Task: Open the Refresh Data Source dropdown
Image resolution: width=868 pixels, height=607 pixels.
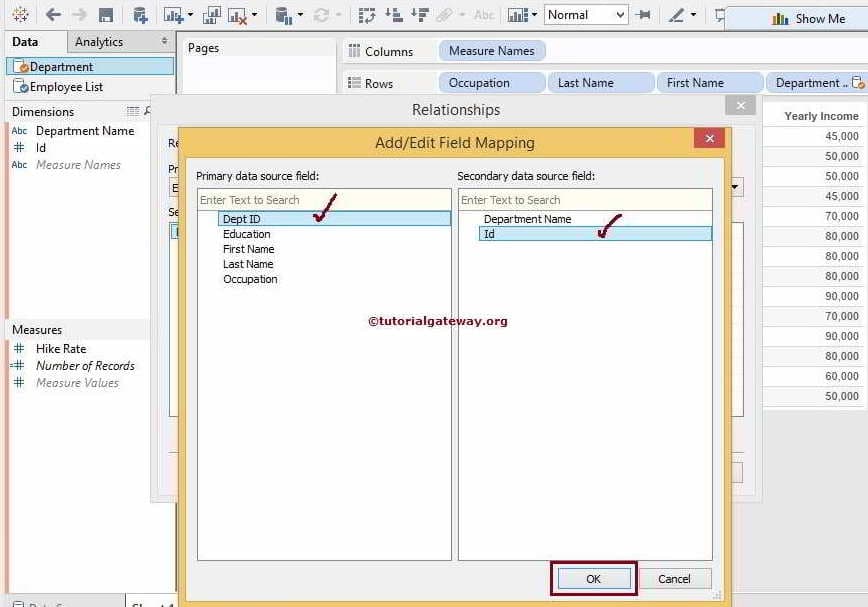Action: click(x=302, y=14)
